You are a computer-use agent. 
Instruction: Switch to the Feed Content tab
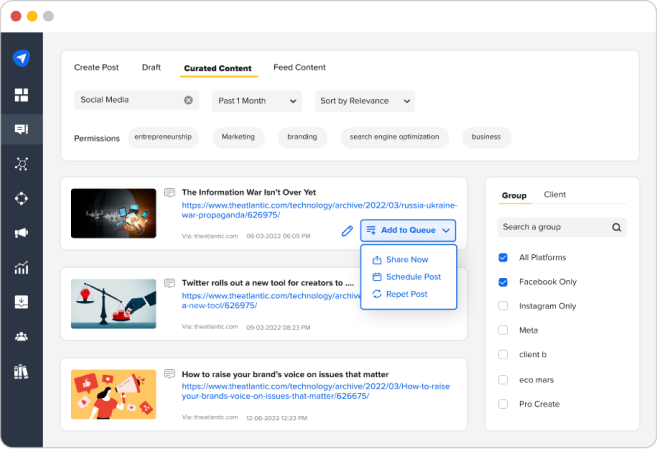[299, 67]
